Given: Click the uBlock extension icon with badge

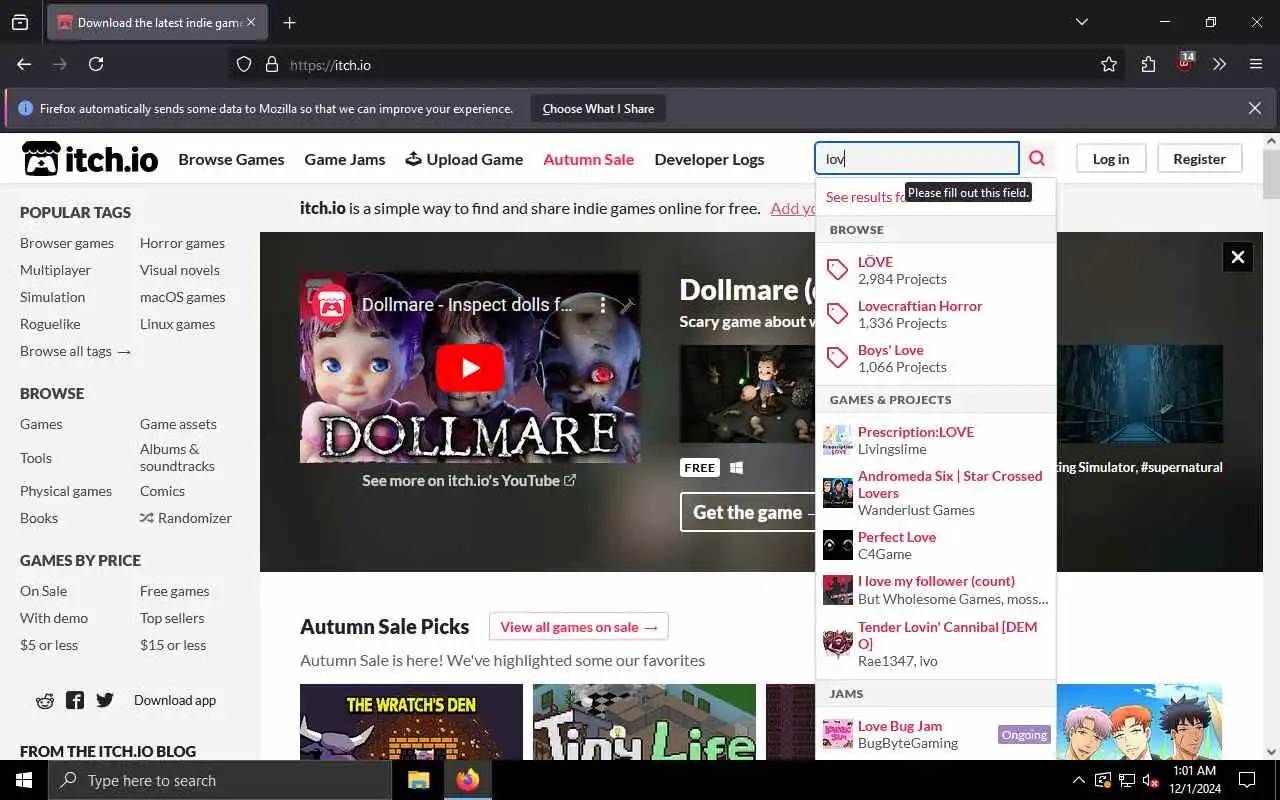Looking at the screenshot, I should pos(1185,63).
